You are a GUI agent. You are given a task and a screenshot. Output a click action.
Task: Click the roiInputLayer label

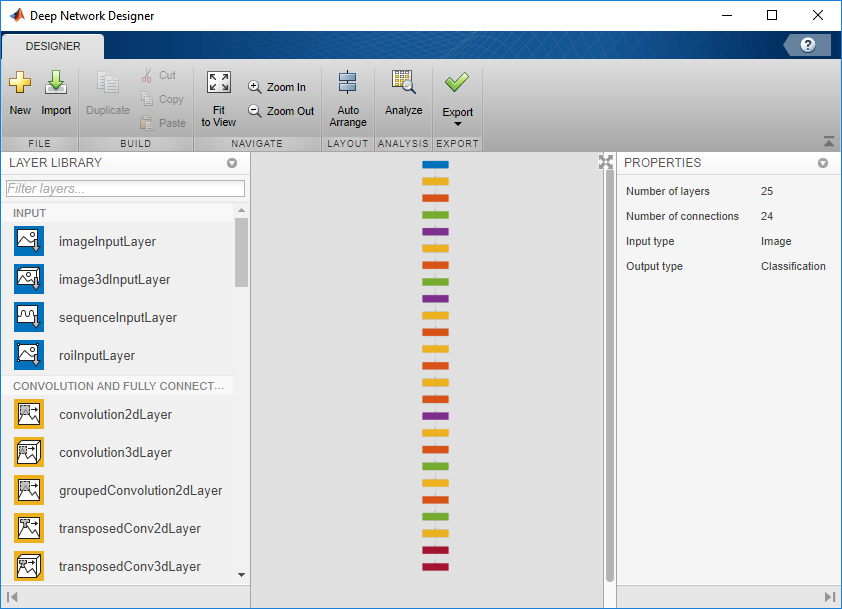click(x=97, y=356)
